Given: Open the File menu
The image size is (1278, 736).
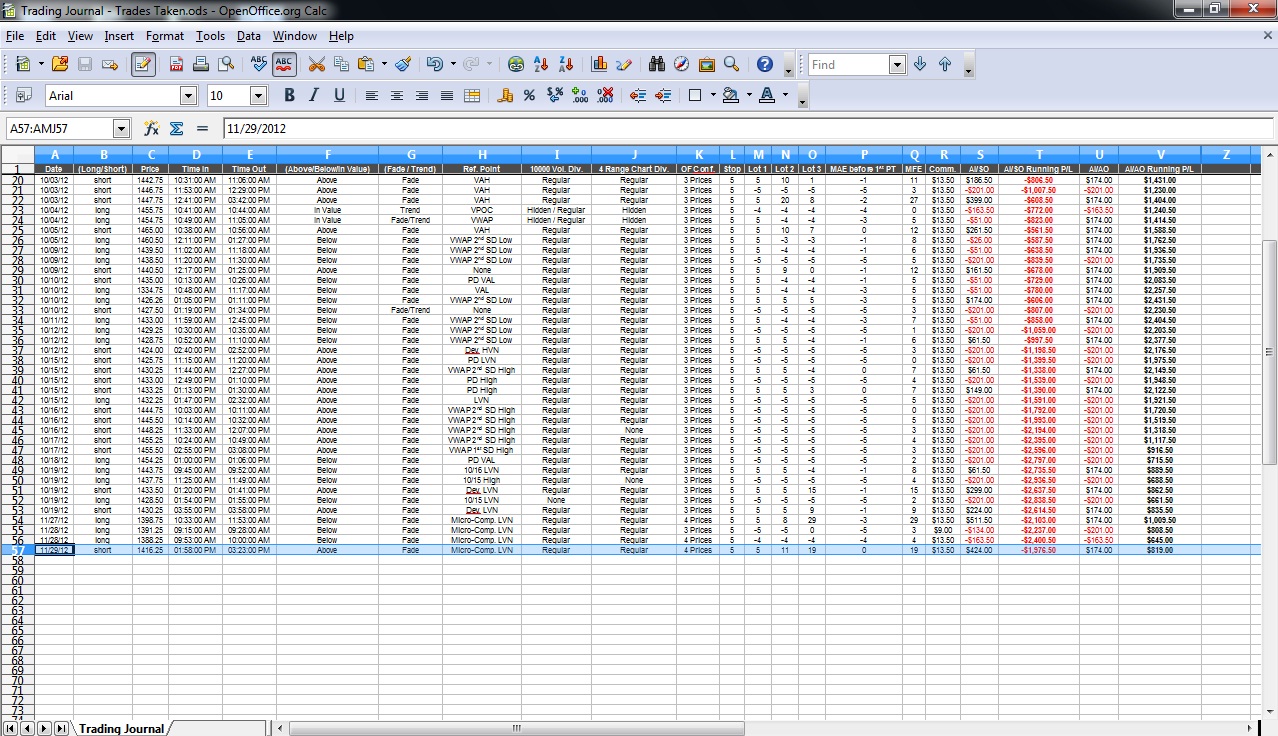Looking at the screenshot, I should pos(15,36).
